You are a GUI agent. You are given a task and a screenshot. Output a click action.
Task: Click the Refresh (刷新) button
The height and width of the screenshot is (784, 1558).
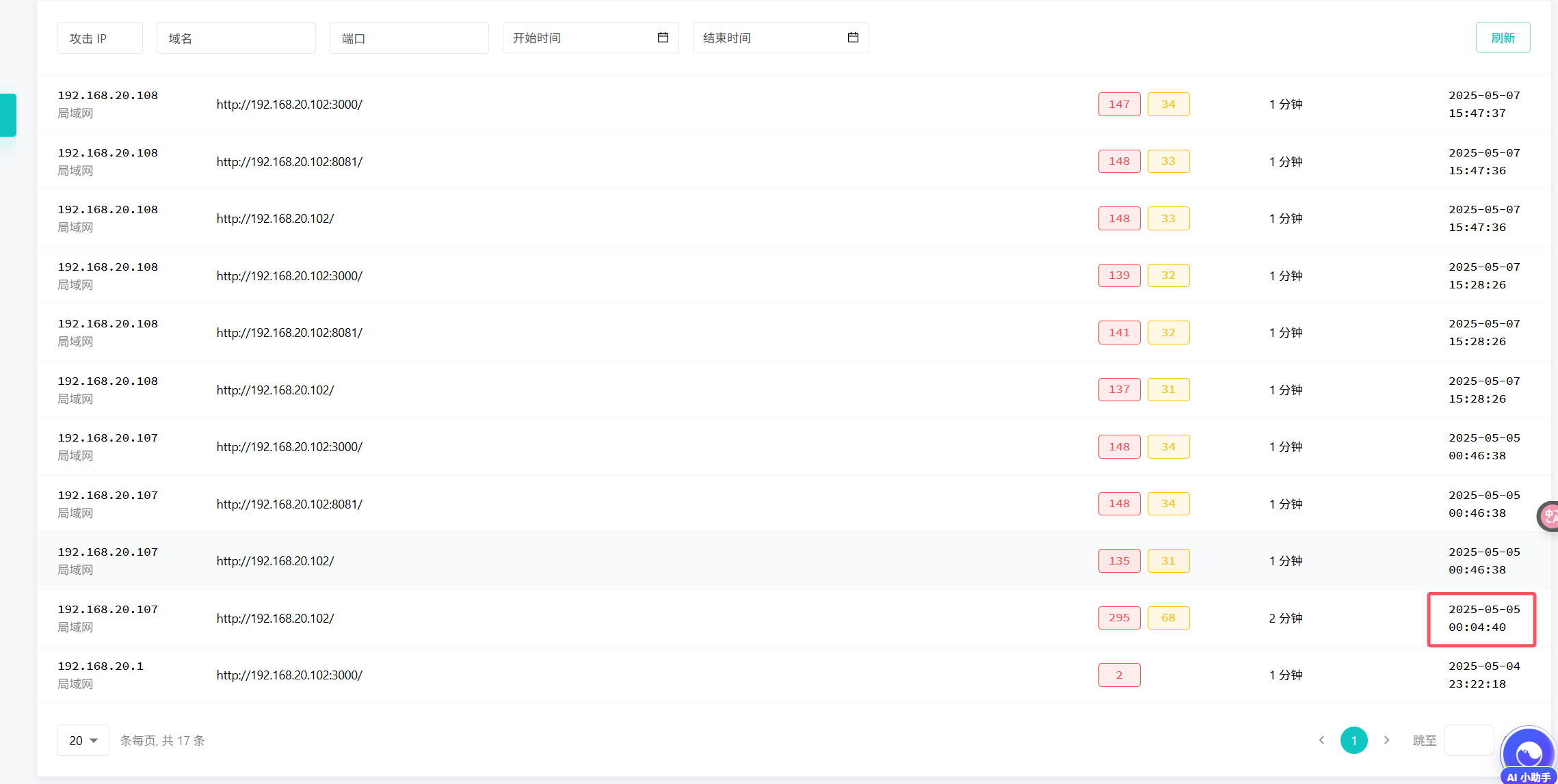(1503, 38)
